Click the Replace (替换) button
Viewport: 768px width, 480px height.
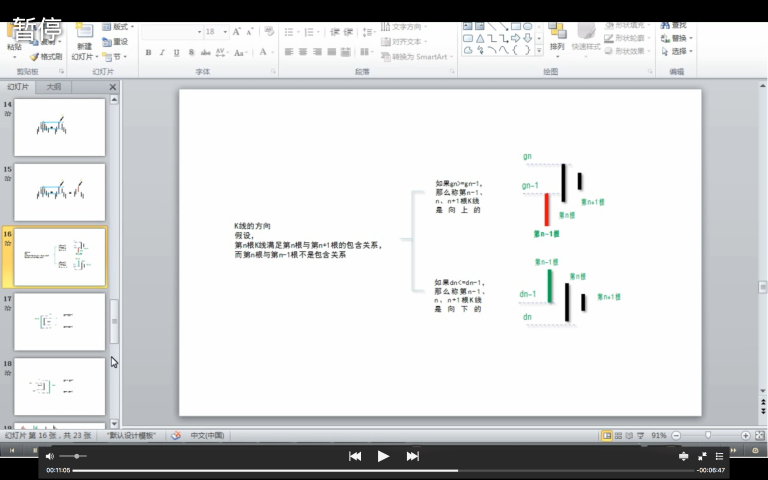(x=679, y=38)
